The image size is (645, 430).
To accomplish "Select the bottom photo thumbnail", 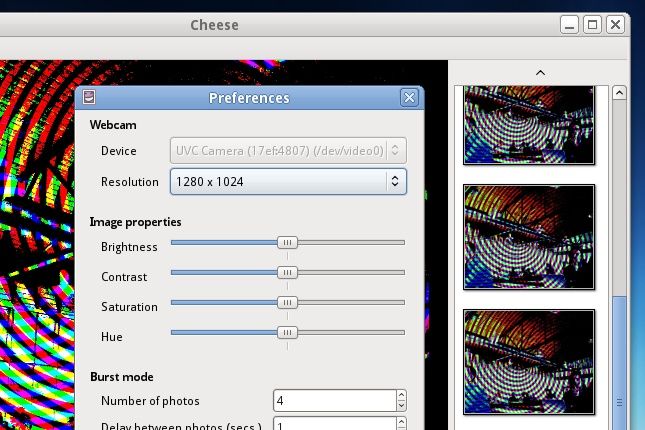I will pos(529,362).
